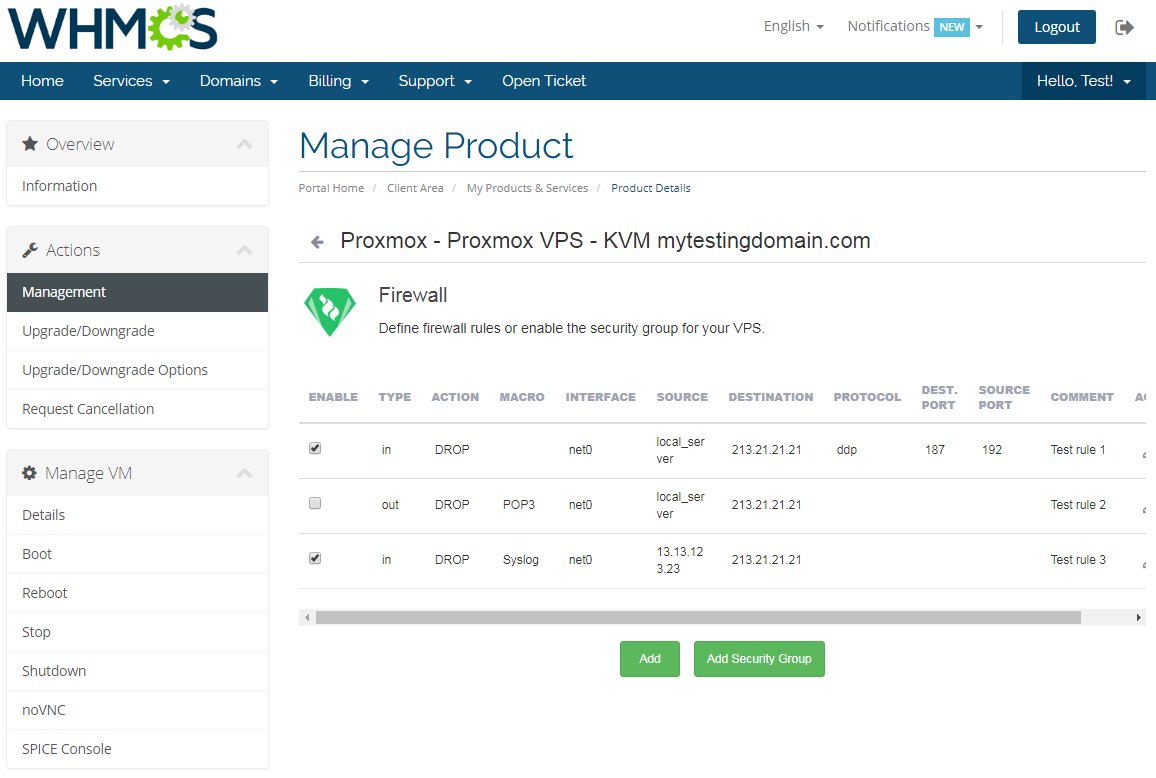
Task: Disable the Test rule 1 checkbox
Action: (x=315, y=448)
